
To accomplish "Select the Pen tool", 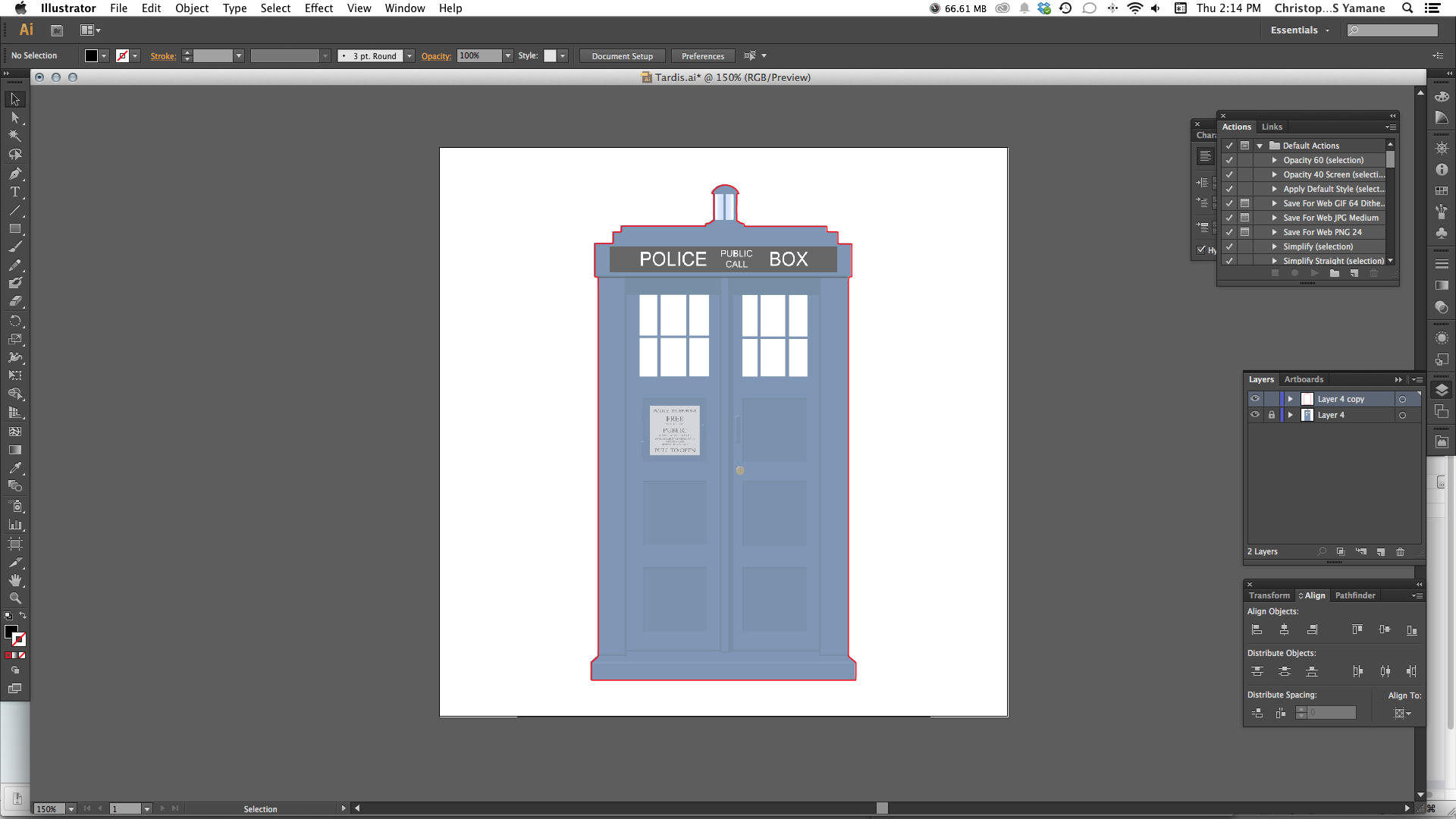I will point(14,173).
